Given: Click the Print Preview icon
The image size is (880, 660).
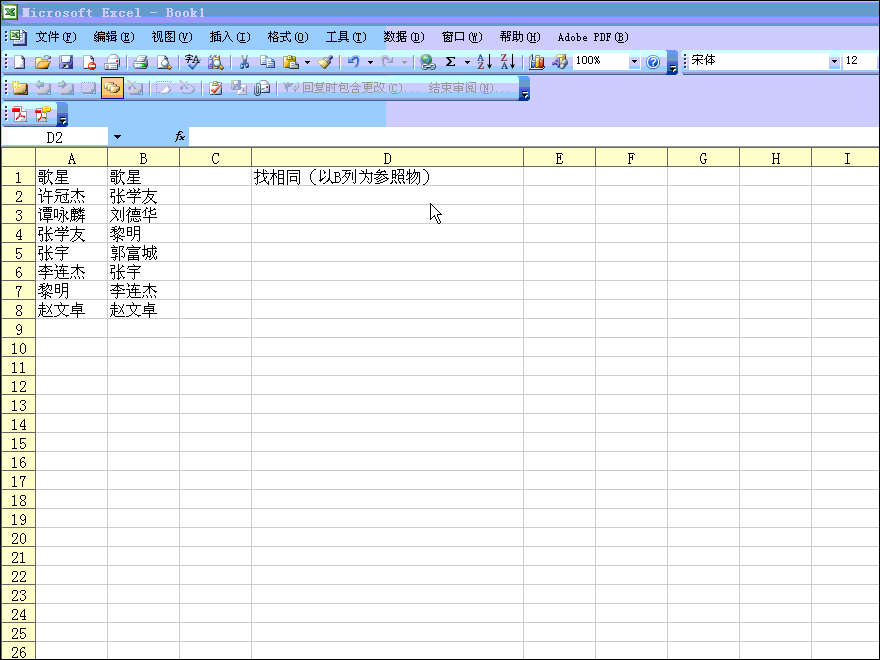Looking at the screenshot, I should [163, 62].
